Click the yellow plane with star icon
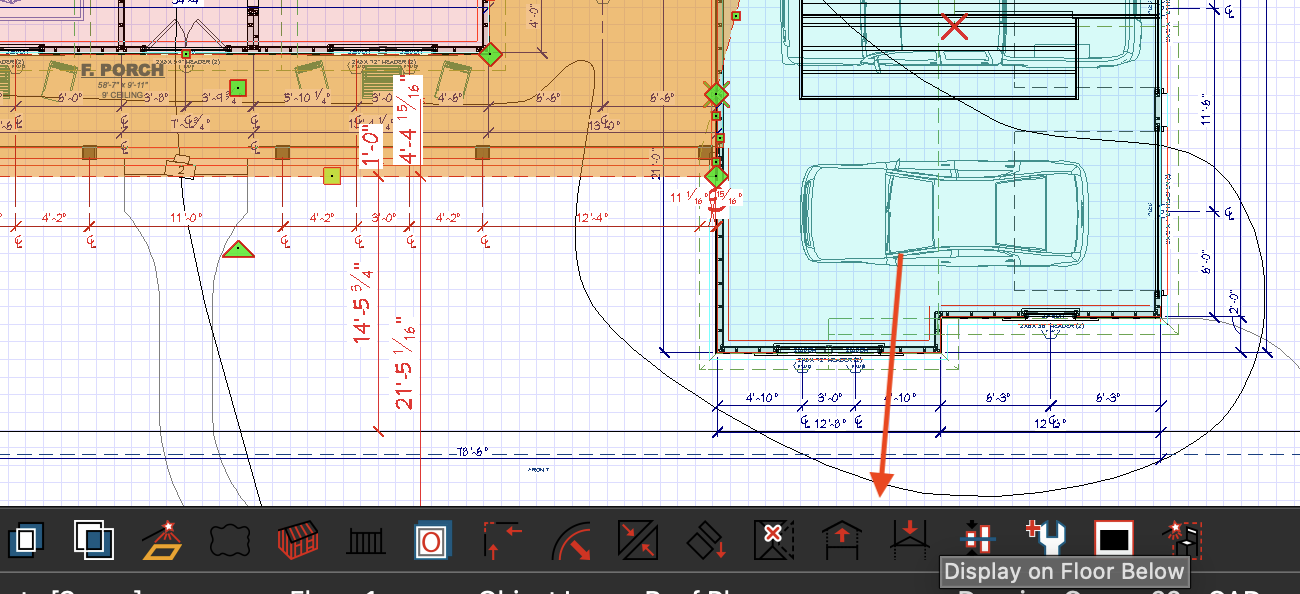The height and width of the screenshot is (594, 1300). (160, 540)
